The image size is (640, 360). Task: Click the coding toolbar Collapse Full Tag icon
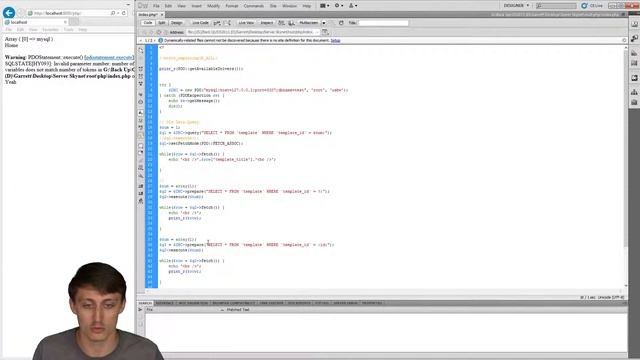pyautogui.click(x=141, y=69)
